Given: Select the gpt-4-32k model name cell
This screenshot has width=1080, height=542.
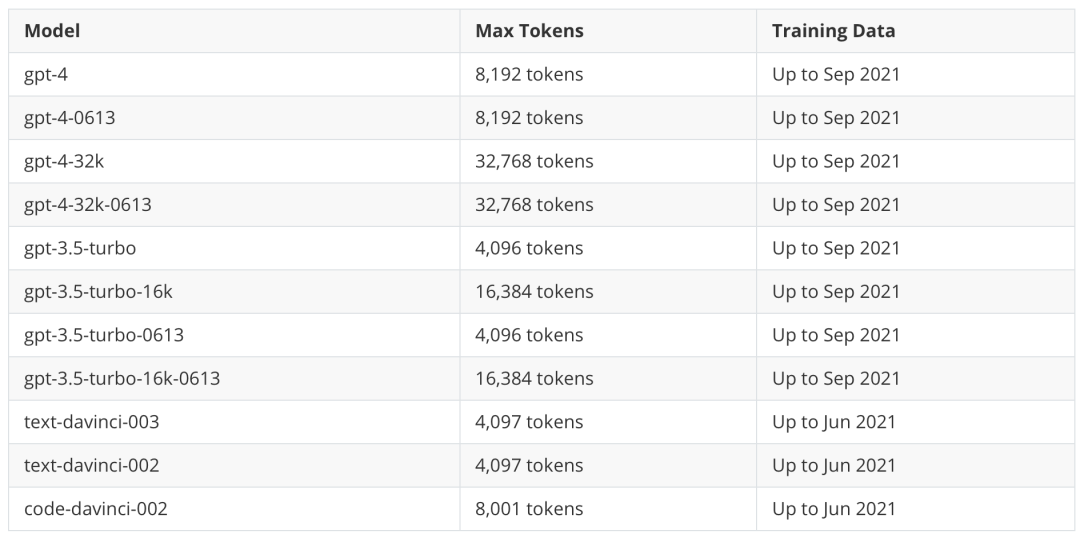Looking at the screenshot, I should [x=64, y=161].
